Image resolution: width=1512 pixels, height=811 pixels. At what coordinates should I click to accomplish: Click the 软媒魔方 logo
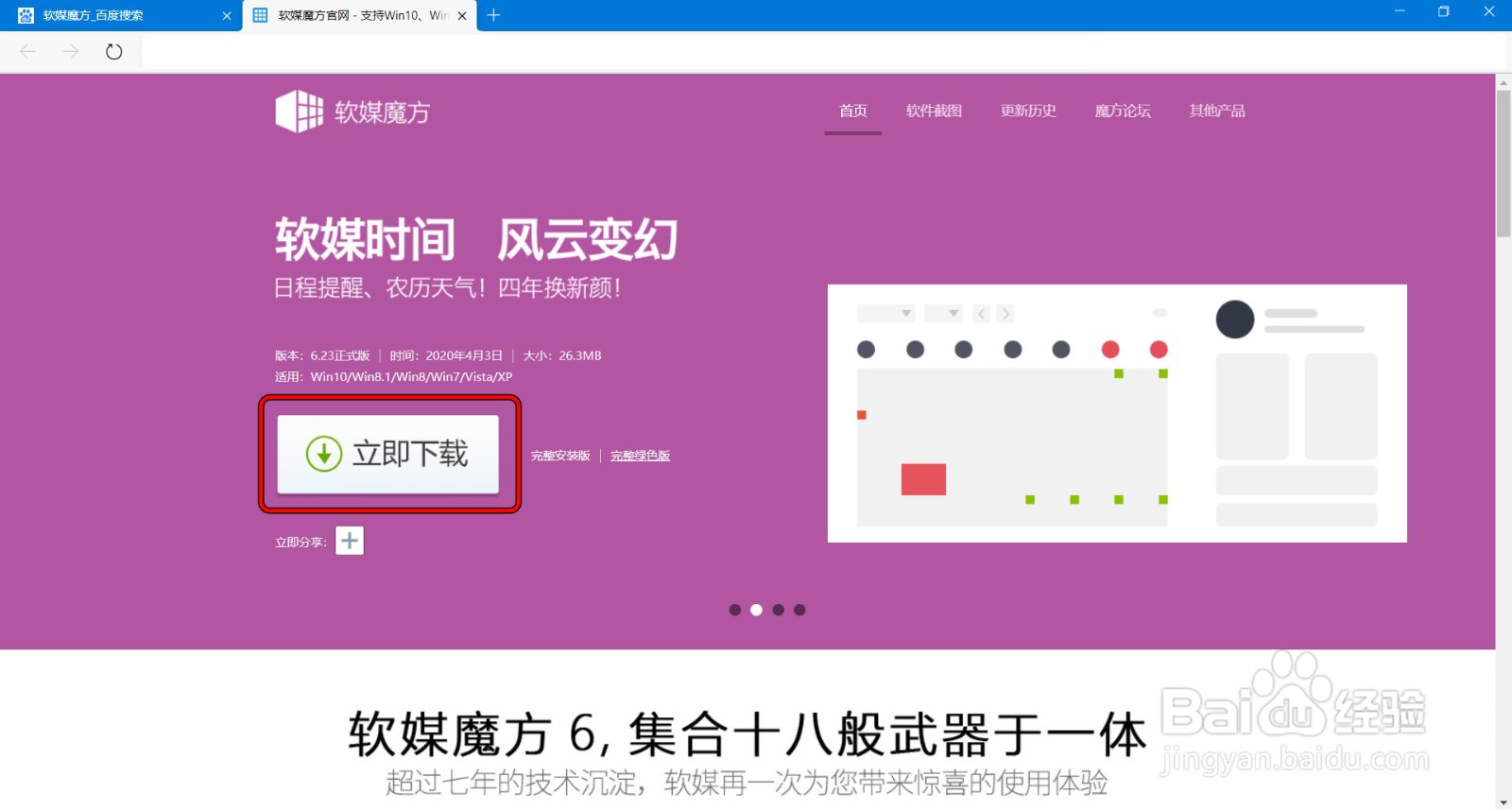352,112
